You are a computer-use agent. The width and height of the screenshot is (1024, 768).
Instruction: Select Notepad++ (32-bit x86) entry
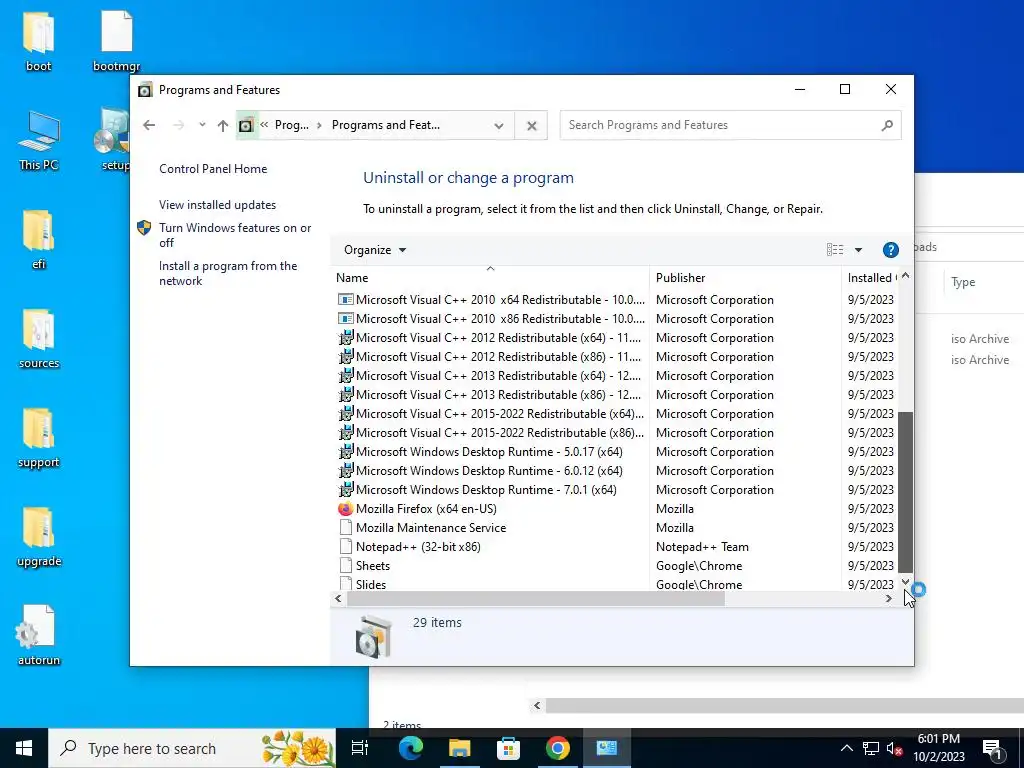coord(409,546)
